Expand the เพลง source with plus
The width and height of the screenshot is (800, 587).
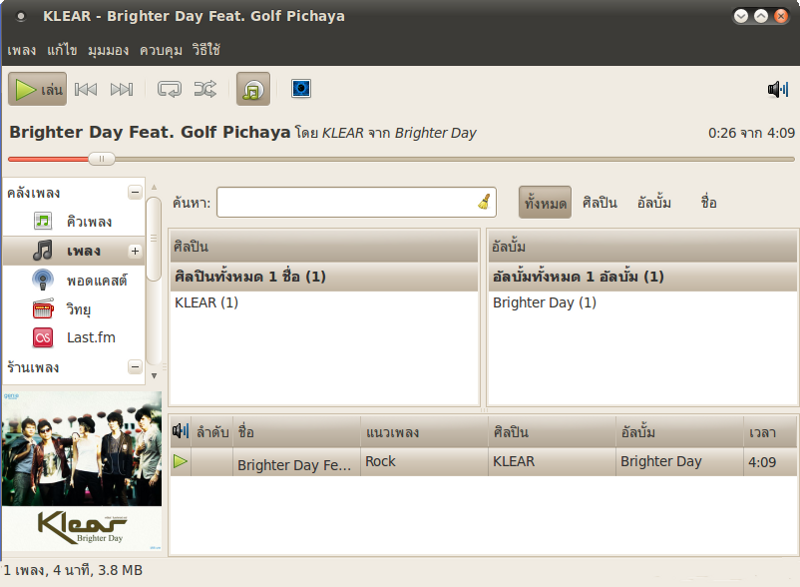click(x=135, y=251)
